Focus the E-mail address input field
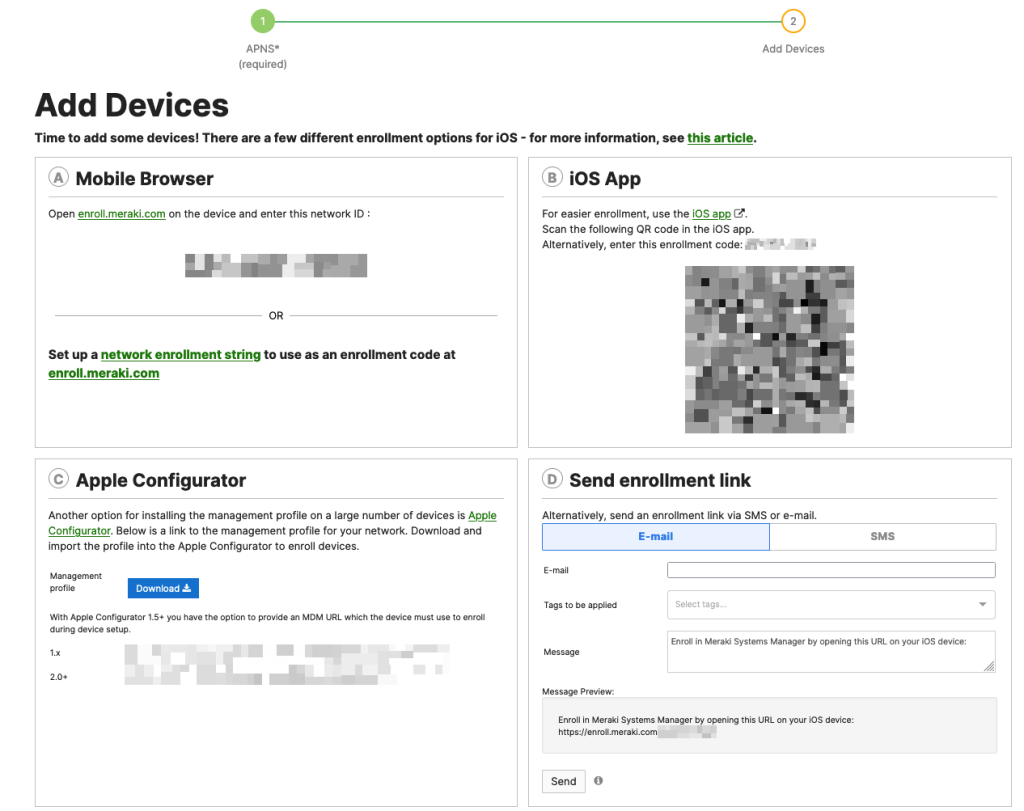The image size is (1024, 811). coord(830,570)
